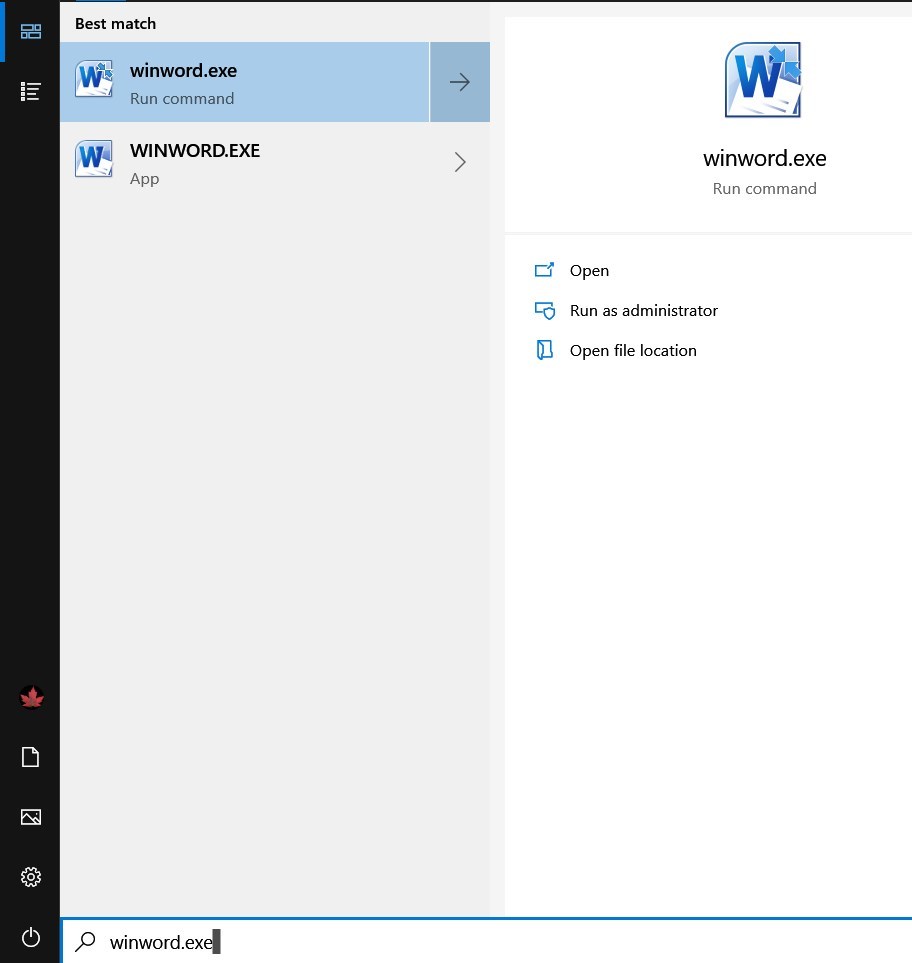Viewport: 912px width, 963px height.
Task: Open Settings gear icon
Action: [31, 876]
